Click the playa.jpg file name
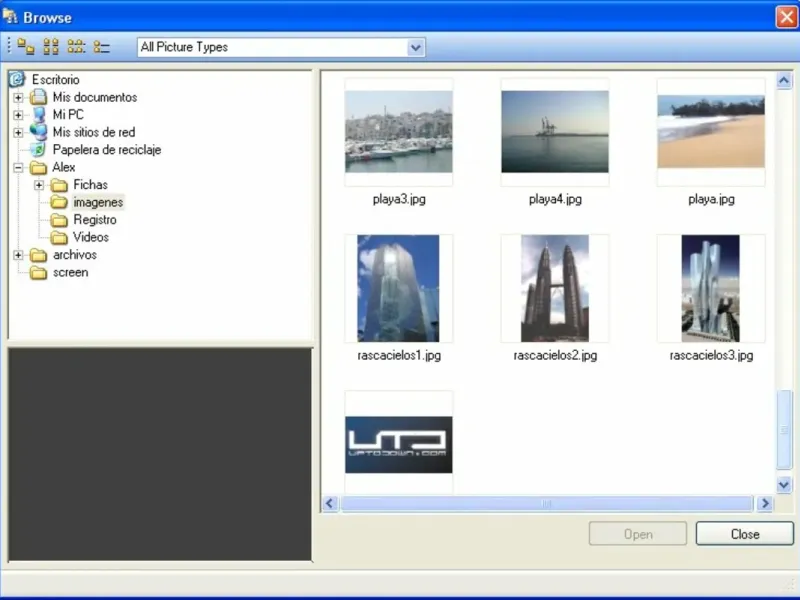The width and height of the screenshot is (800, 600). coord(711,199)
